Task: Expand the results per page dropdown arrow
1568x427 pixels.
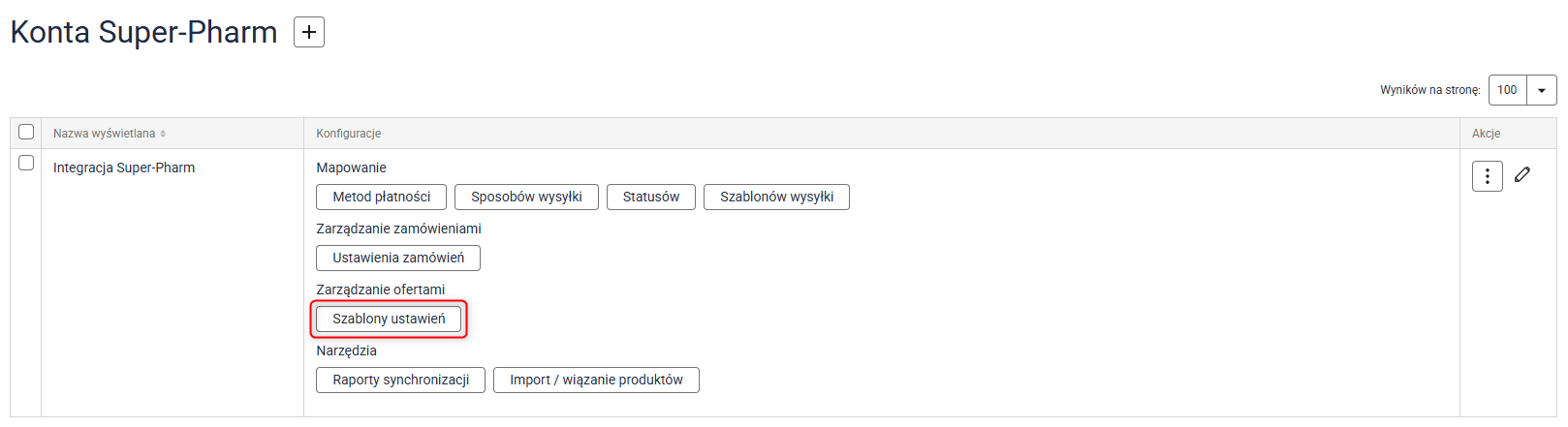Action: point(1541,90)
